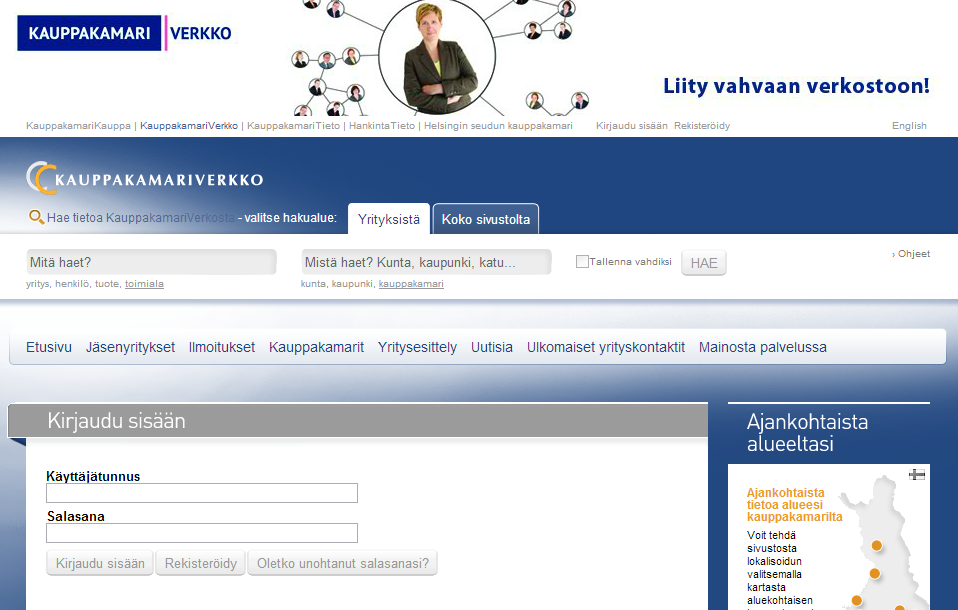Click the Käyttäjätunnus input field
Viewport: 958px width, 610px height.
202,493
